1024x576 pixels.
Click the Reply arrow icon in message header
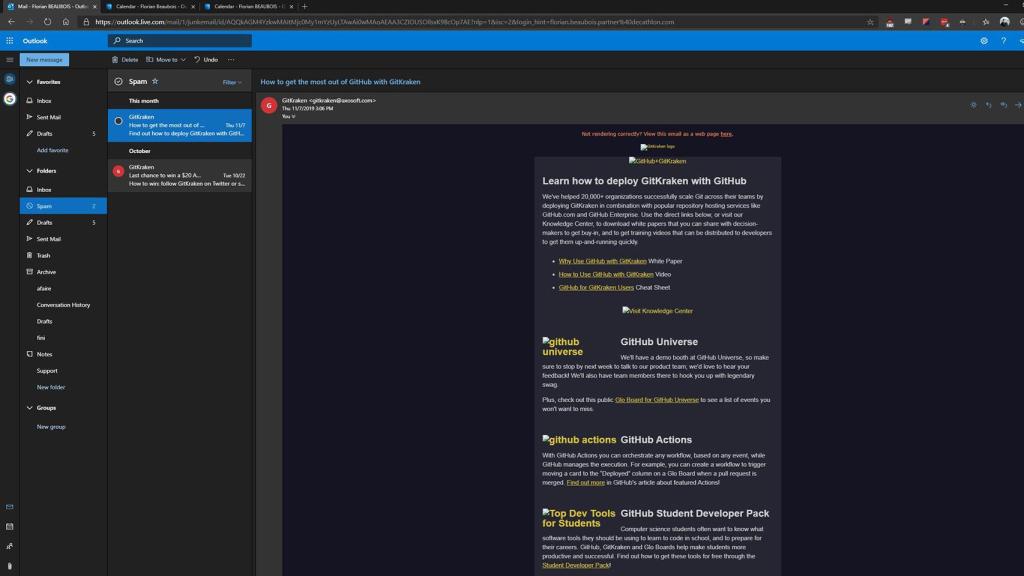pos(988,105)
